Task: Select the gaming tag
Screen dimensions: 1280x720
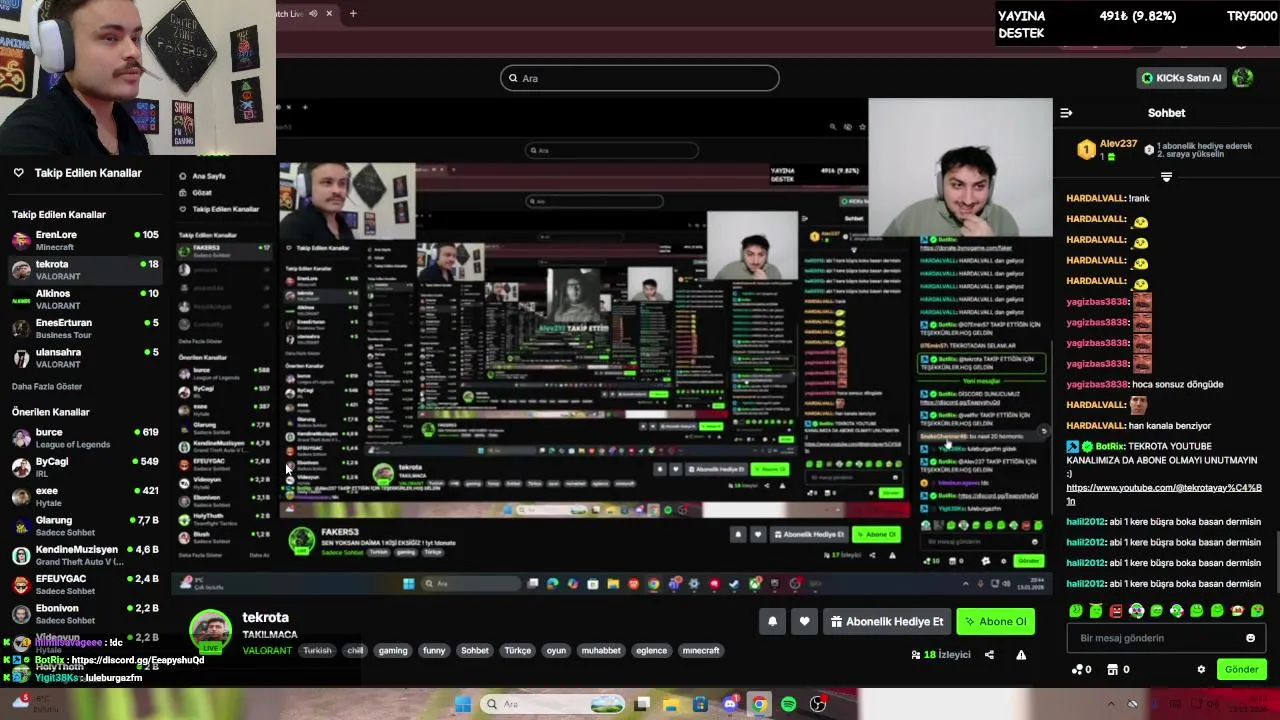Action: pyautogui.click(x=393, y=650)
